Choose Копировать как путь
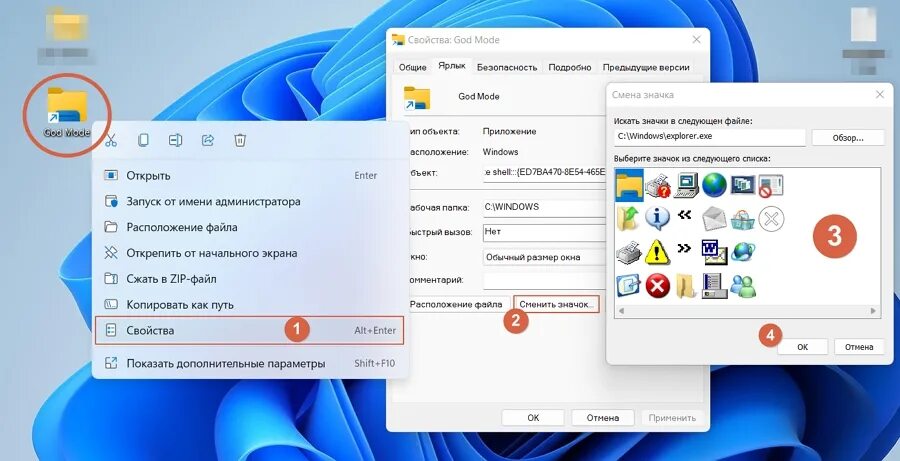The width and height of the screenshot is (900, 461). pos(250,305)
